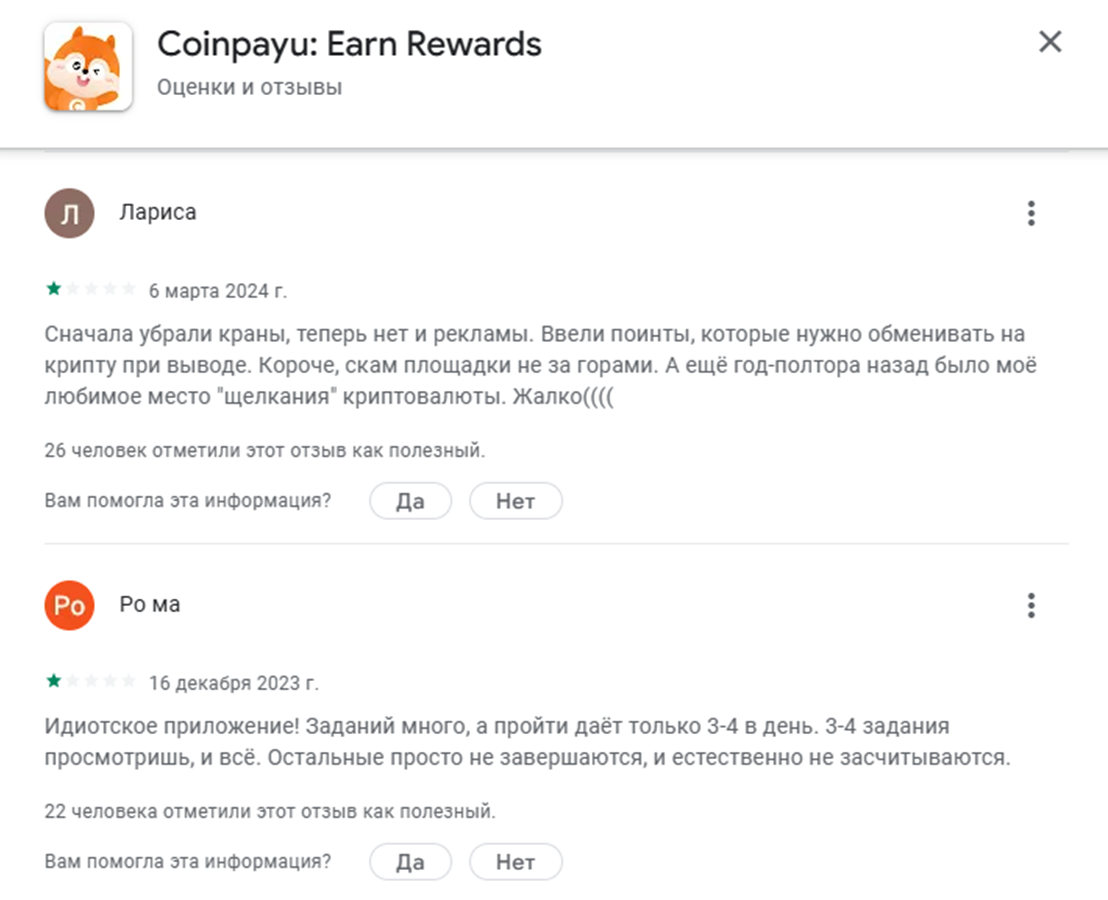Click the Оценки и отзывы subtitle
Screen dimensions: 1108x900
click(x=249, y=88)
